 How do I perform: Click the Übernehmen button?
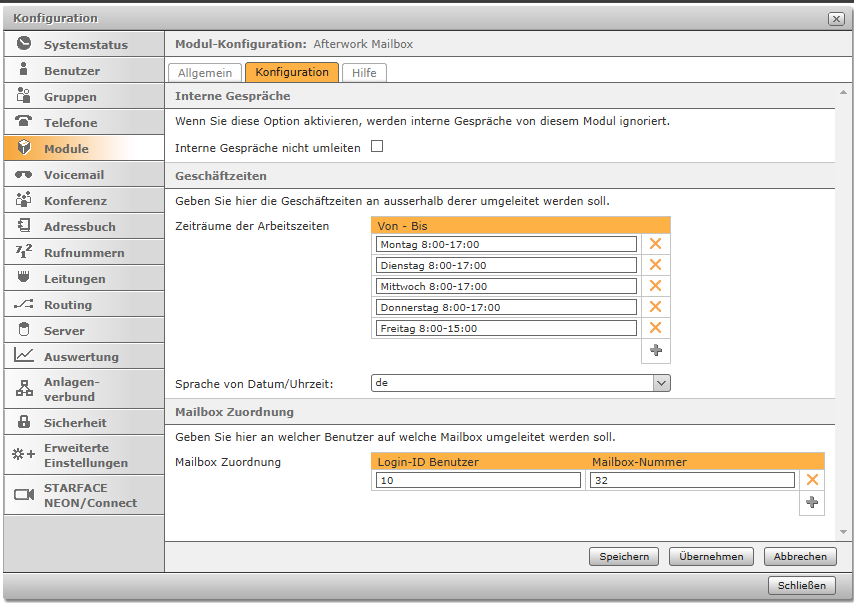point(711,557)
